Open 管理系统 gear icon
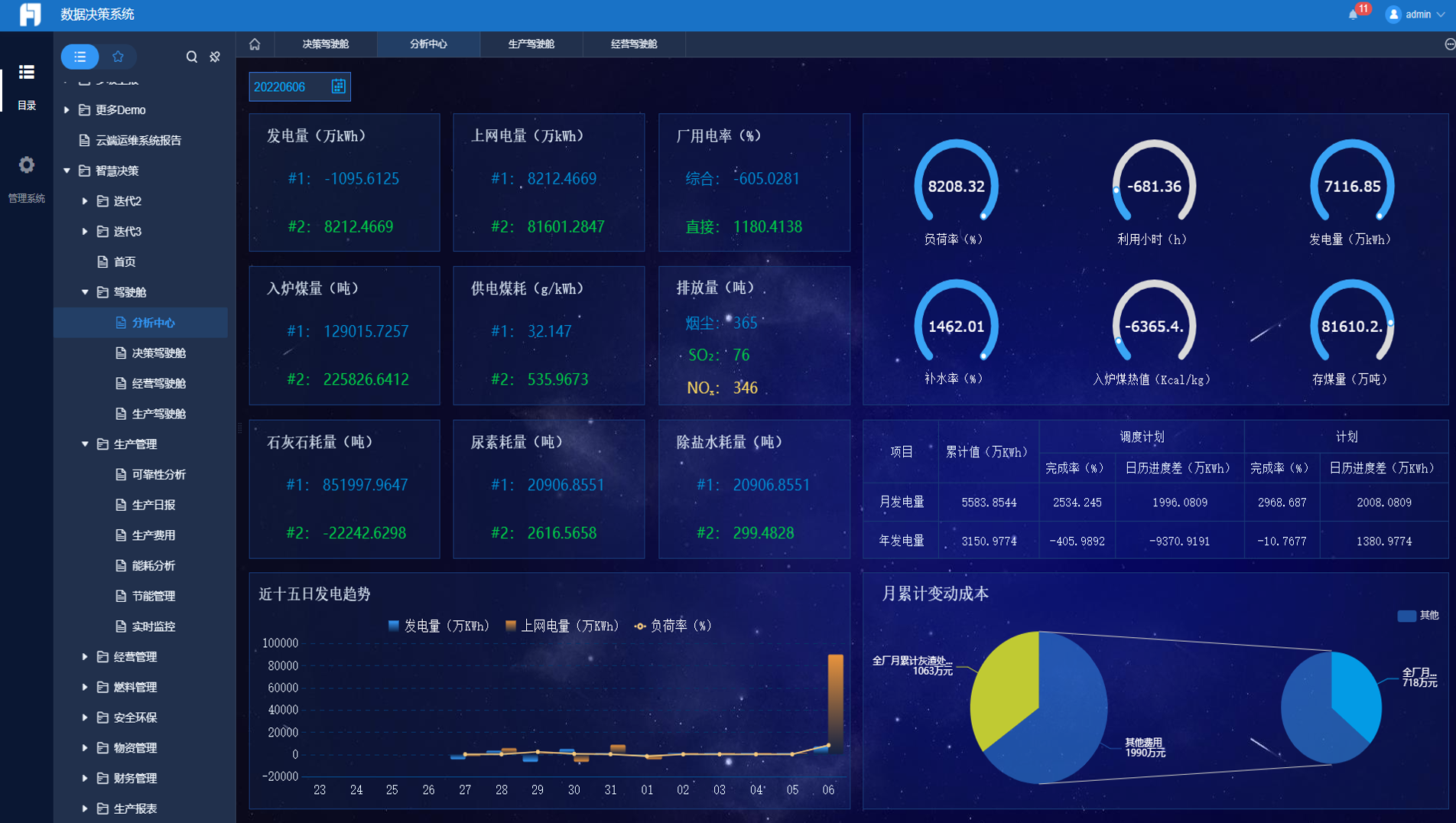Image resolution: width=1456 pixels, height=823 pixels. pos(27,165)
